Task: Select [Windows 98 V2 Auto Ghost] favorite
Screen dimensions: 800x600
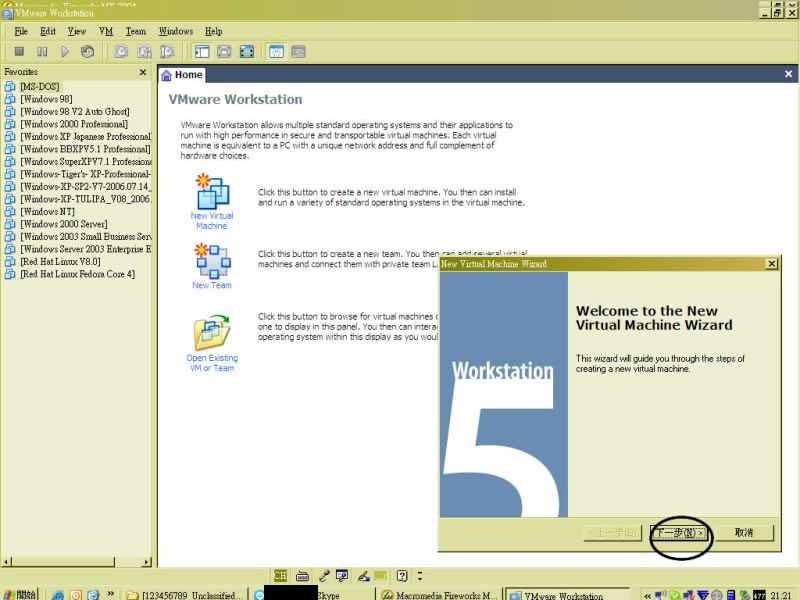Action: 74,112
